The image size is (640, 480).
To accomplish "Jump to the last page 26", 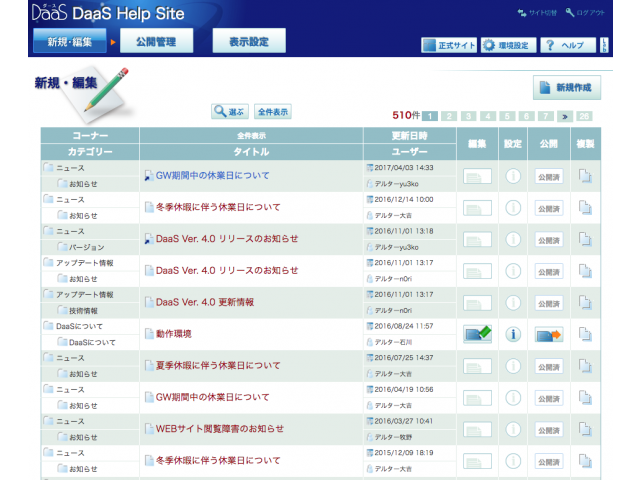I will (584, 116).
